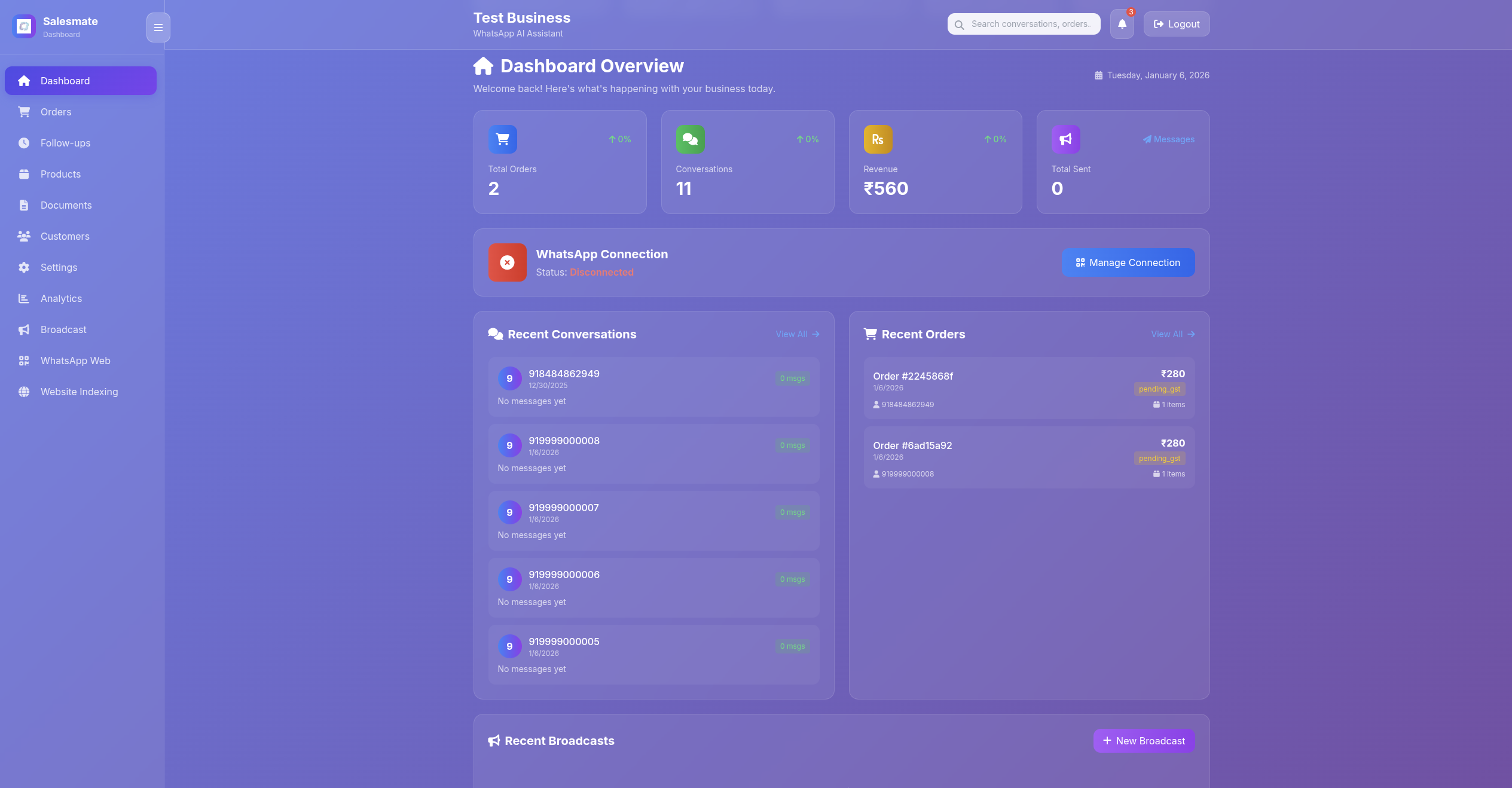Click the Total Orders cart icon

pos(502,139)
